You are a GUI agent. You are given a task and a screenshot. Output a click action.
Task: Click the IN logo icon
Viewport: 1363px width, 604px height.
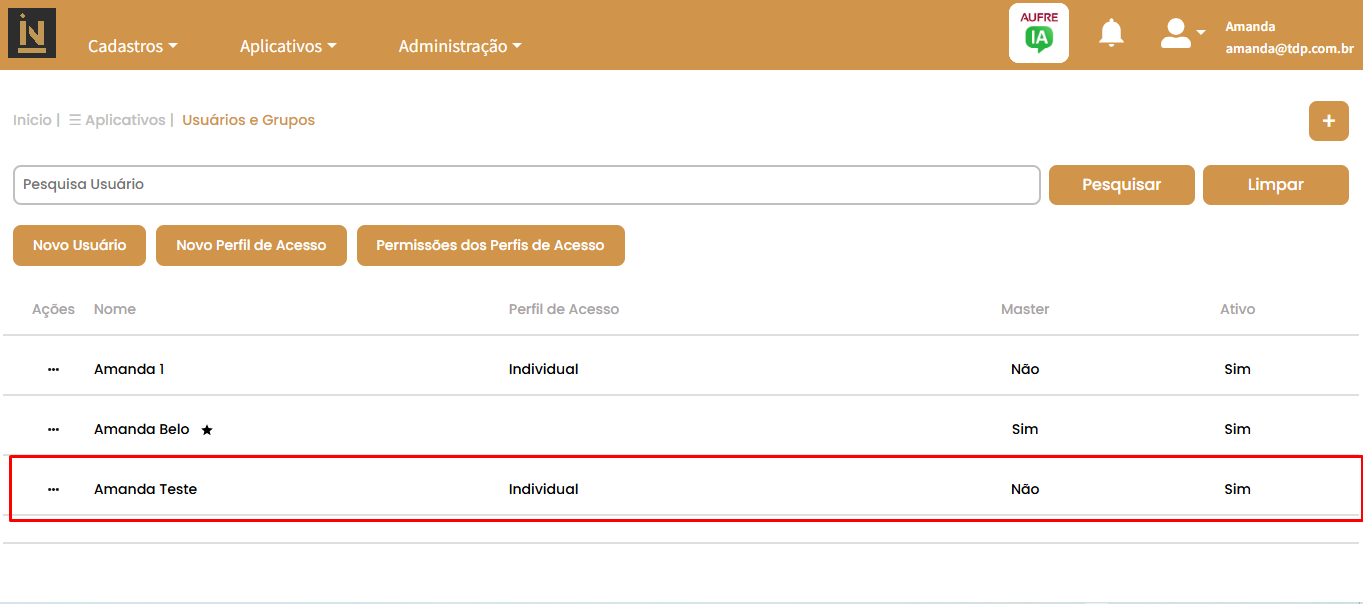coord(32,34)
